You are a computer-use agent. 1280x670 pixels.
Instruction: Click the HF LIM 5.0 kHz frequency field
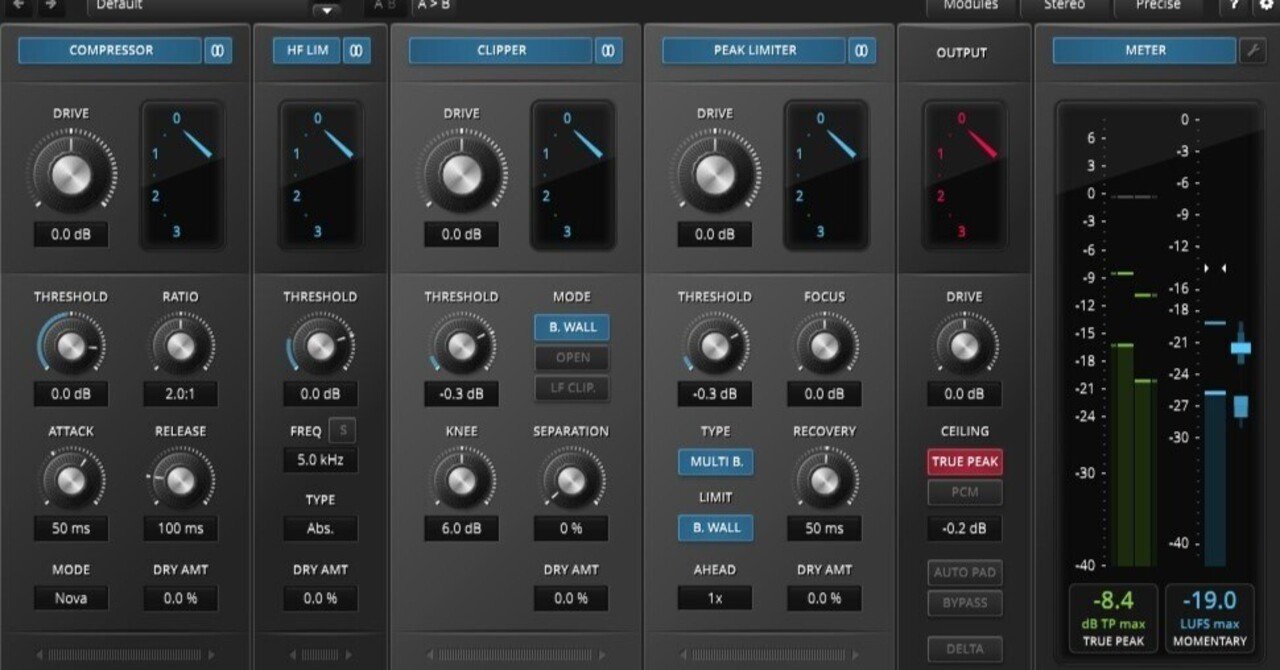click(x=320, y=462)
